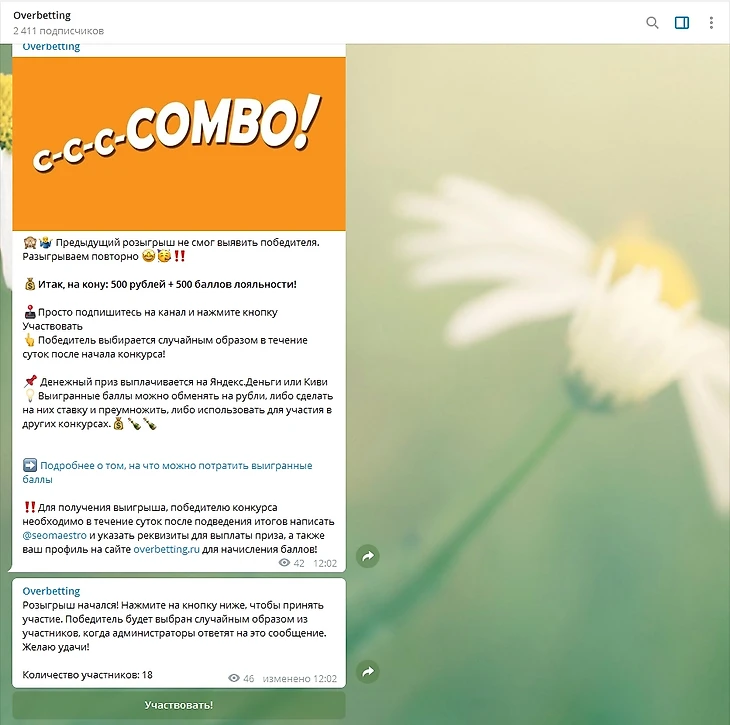Open the @seomaestro mention link

[54, 535]
